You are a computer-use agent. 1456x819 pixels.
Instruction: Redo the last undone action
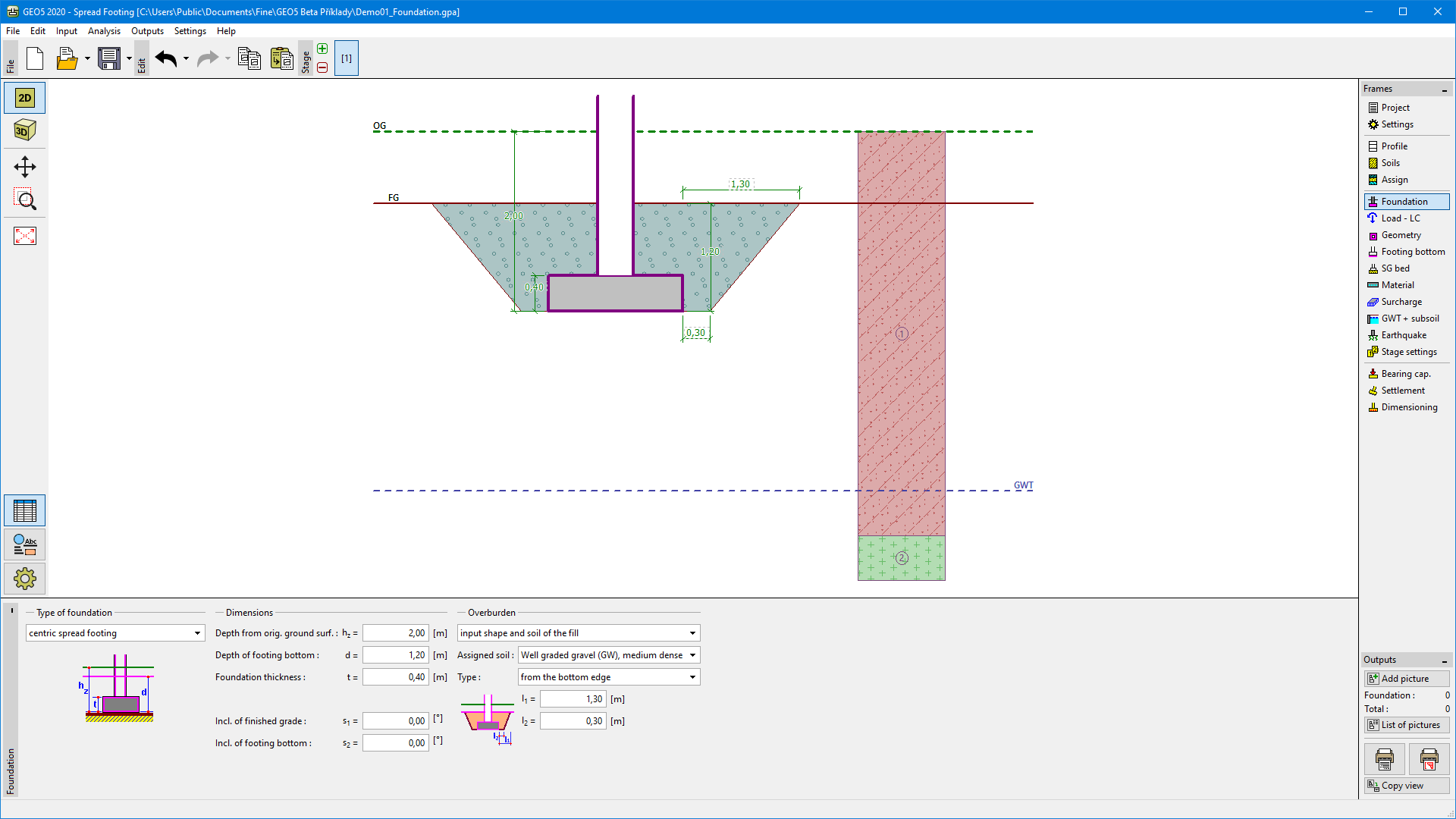tap(207, 58)
